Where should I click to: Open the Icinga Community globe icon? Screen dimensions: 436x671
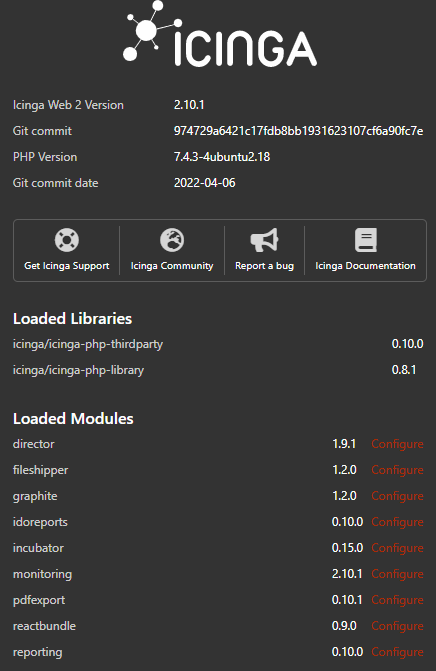click(172, 240)
